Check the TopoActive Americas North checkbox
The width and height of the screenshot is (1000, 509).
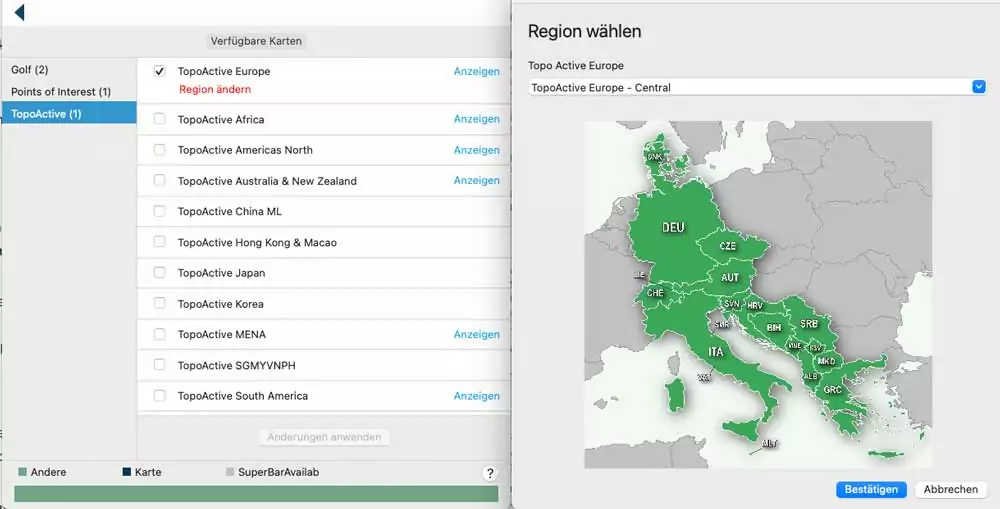click(x=159, y=150)
